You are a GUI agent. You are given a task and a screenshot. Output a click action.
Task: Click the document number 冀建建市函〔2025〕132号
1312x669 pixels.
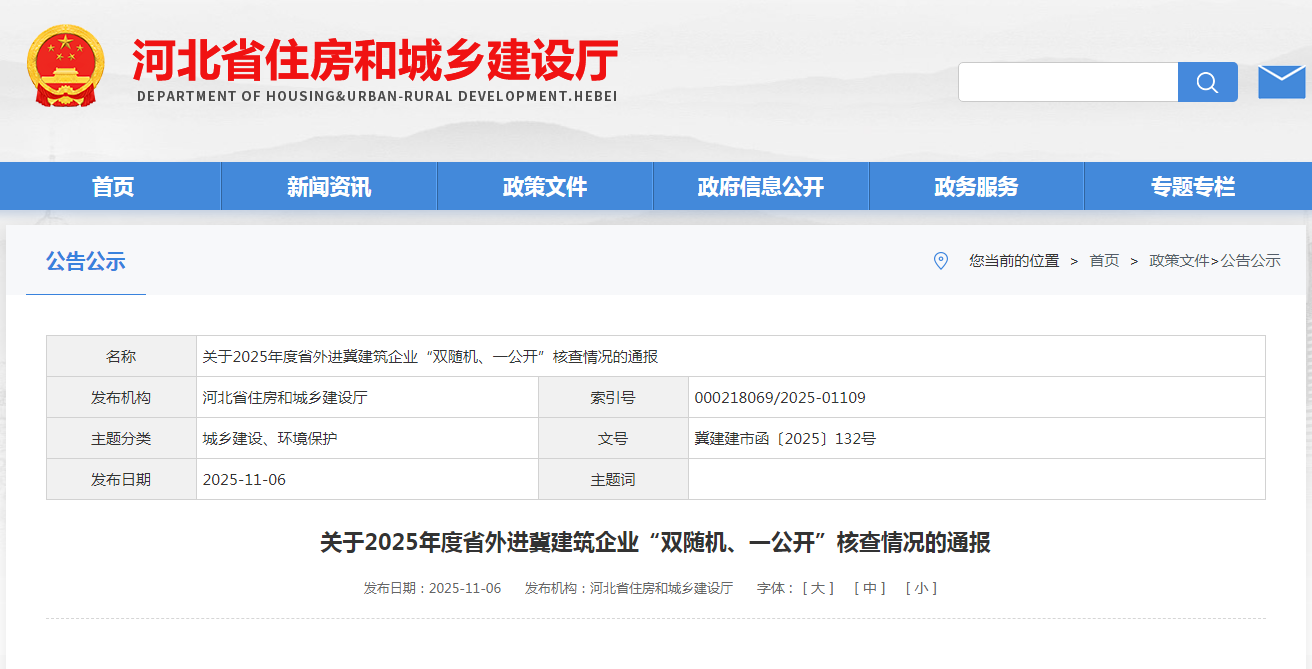point(785,438)
